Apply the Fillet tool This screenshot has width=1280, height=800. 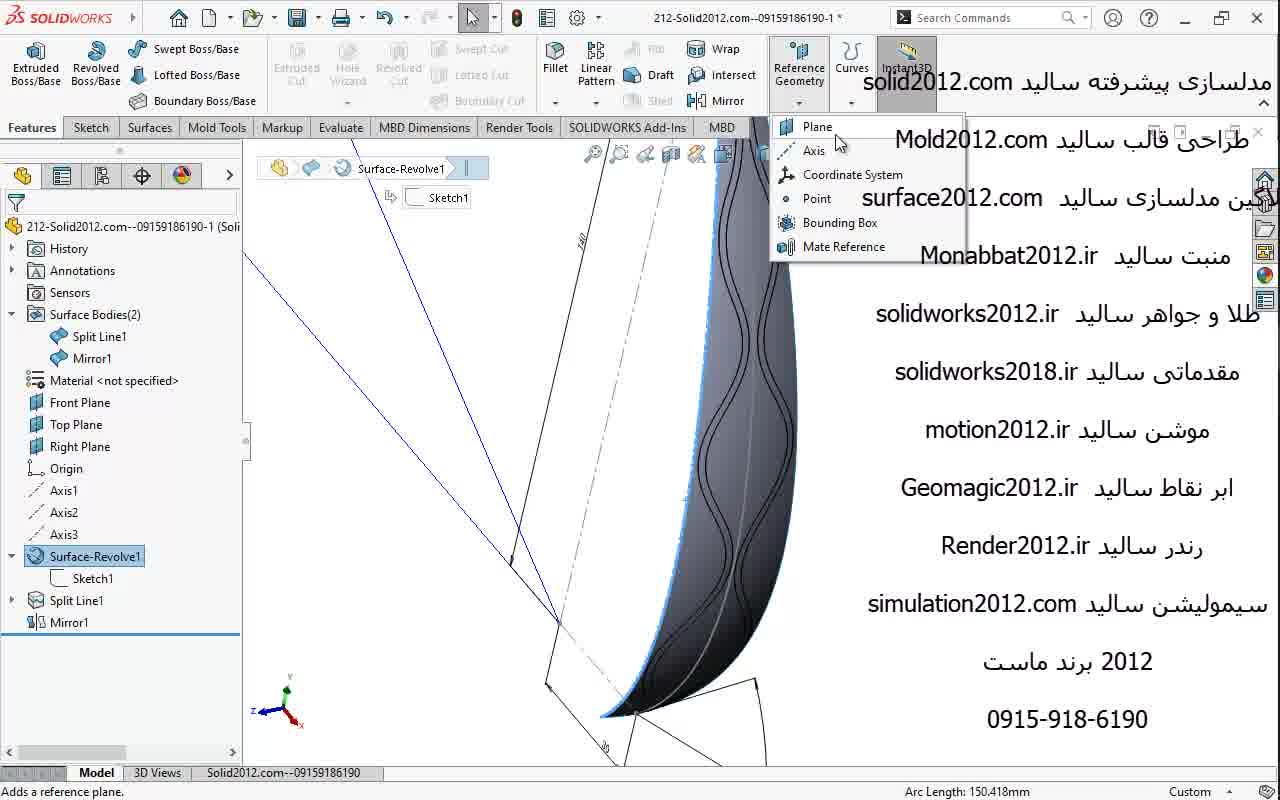coord(555,58)
